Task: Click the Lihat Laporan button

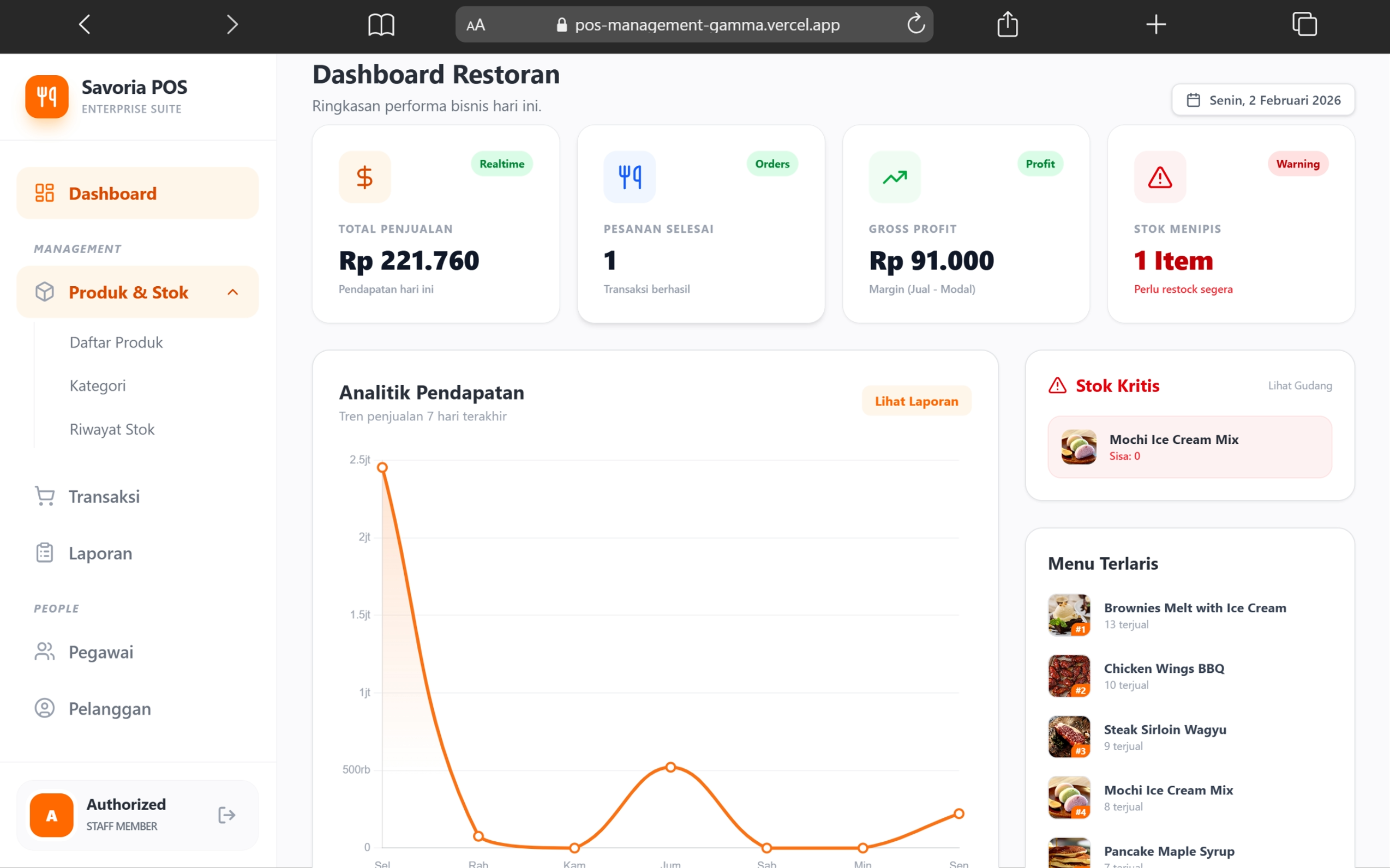Action: point(915,401)
